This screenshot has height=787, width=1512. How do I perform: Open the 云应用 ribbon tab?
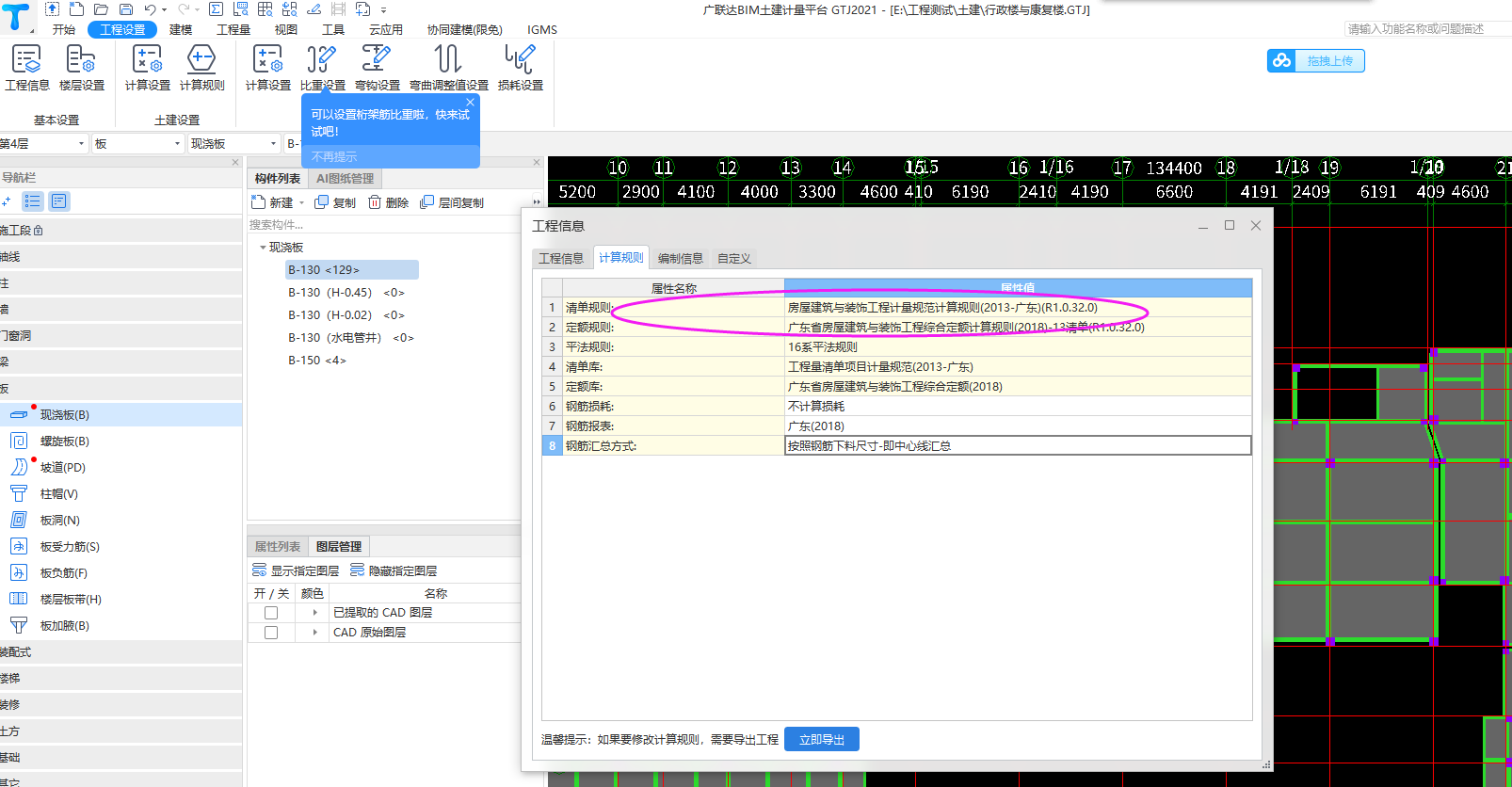386,29
